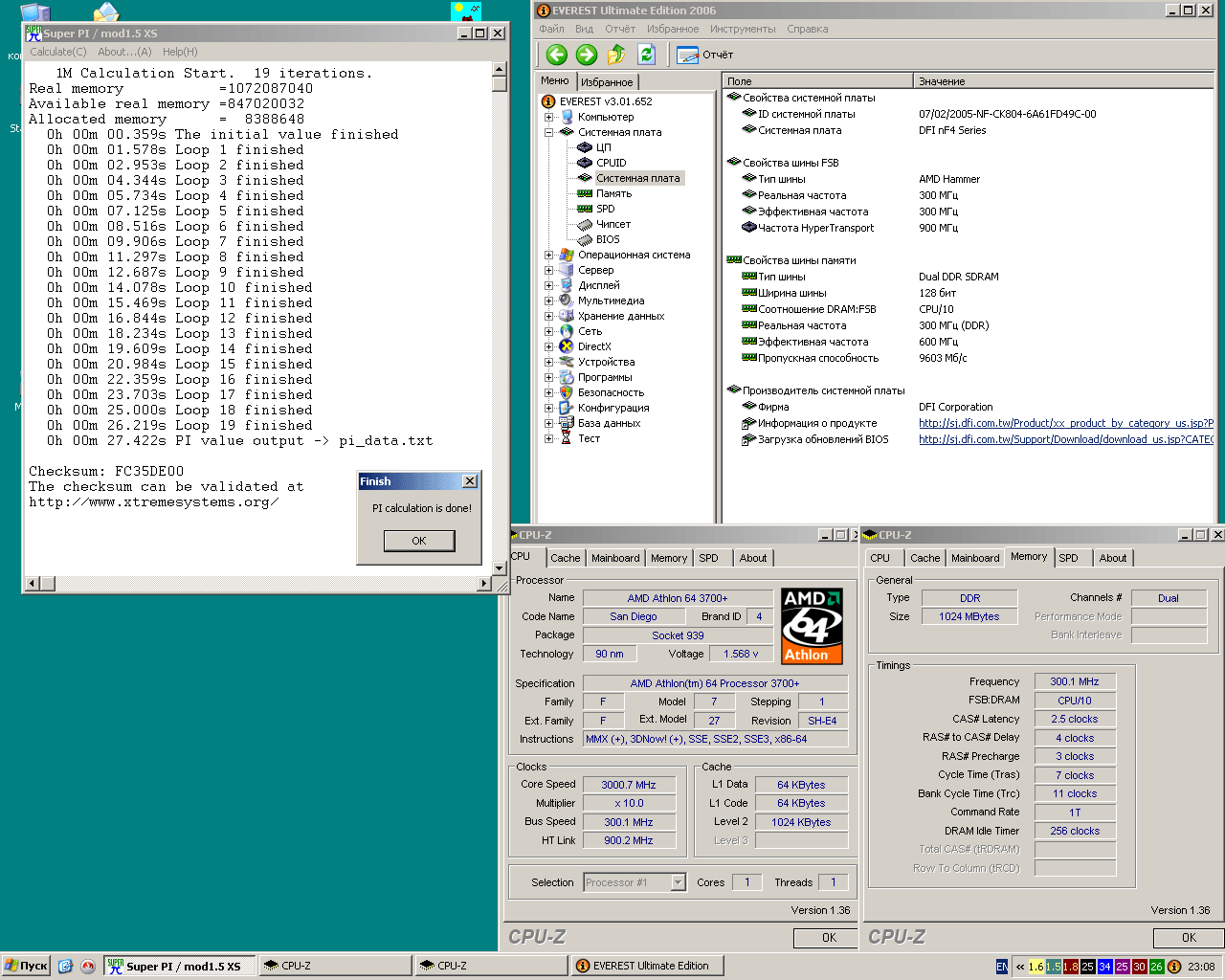The width and height of the screenshot is (1225, 980).
Task: Select the highlighted Системная плата child tree item
Action: (x=638, y=178)
